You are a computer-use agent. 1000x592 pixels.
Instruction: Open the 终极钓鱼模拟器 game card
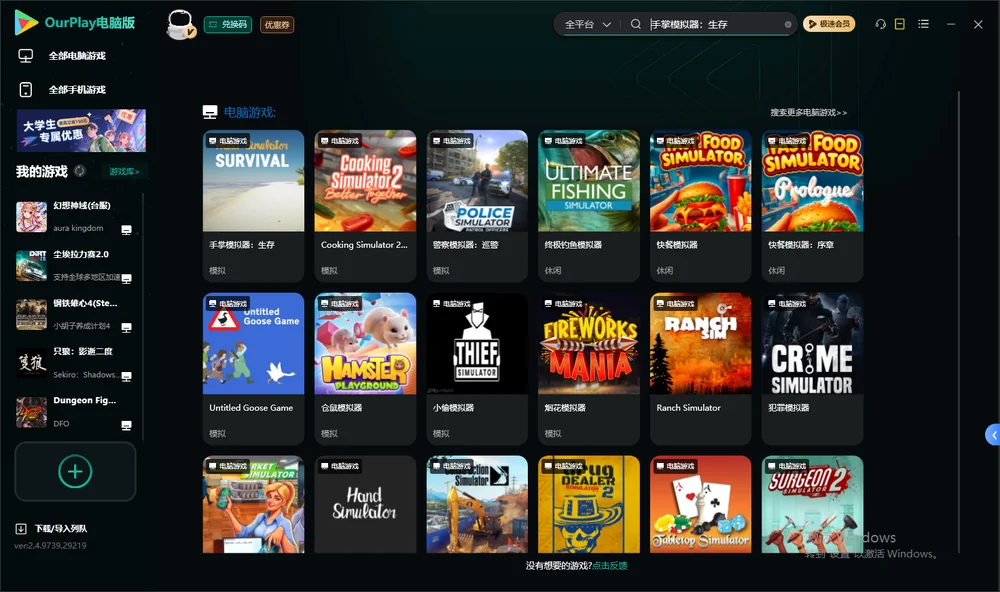point(589,205)
